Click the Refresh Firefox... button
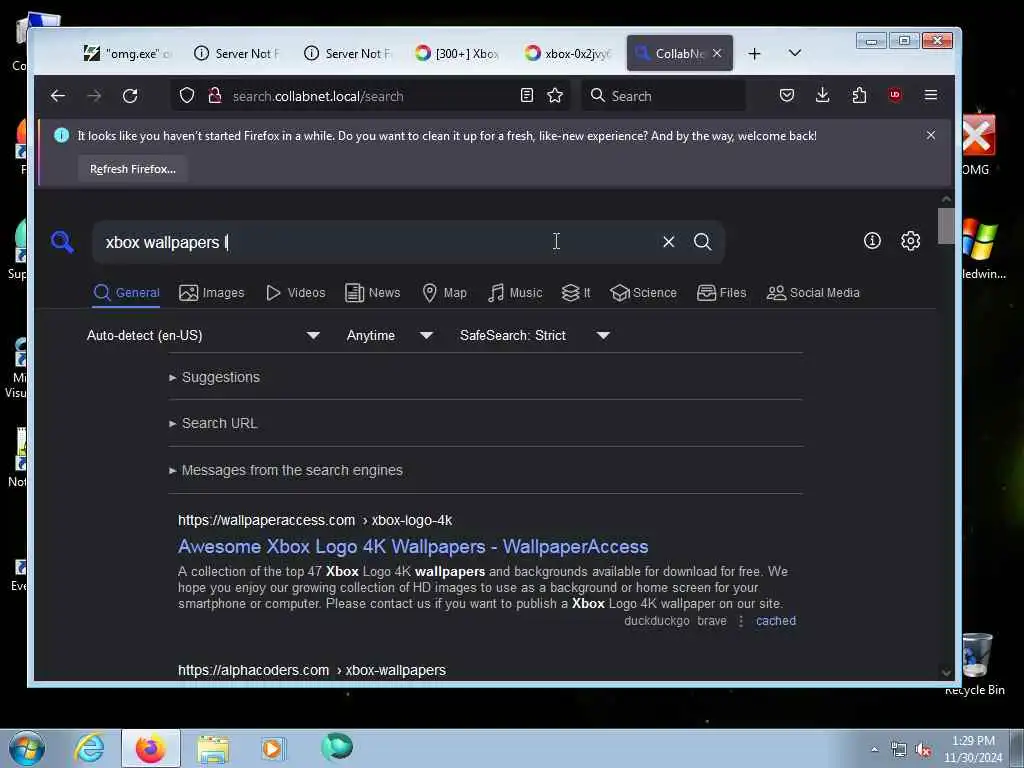The image size is (1024, 768). pos(133,169)
